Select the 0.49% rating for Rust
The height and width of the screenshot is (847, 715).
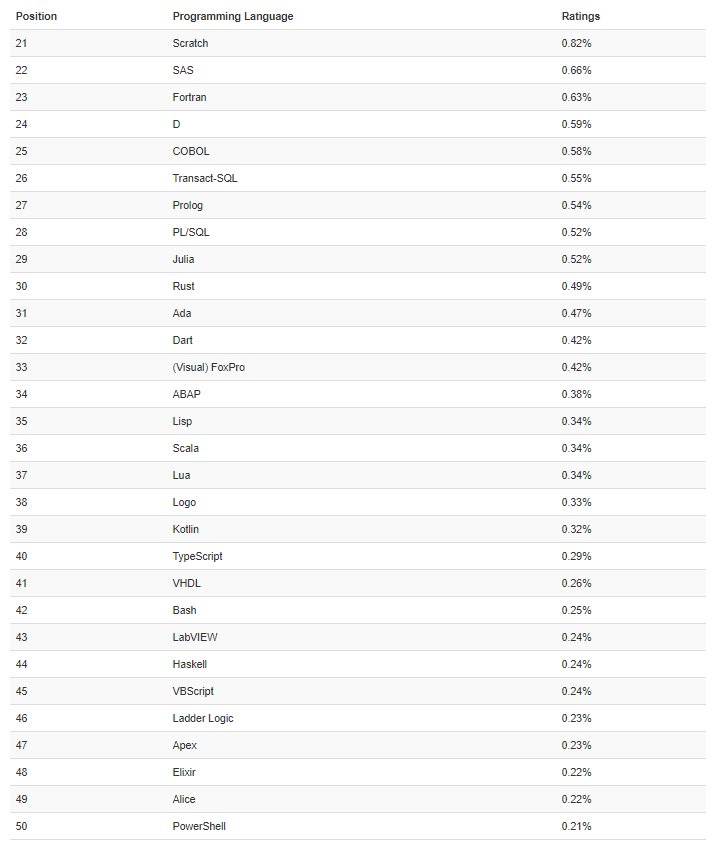[x=576, y=287]
